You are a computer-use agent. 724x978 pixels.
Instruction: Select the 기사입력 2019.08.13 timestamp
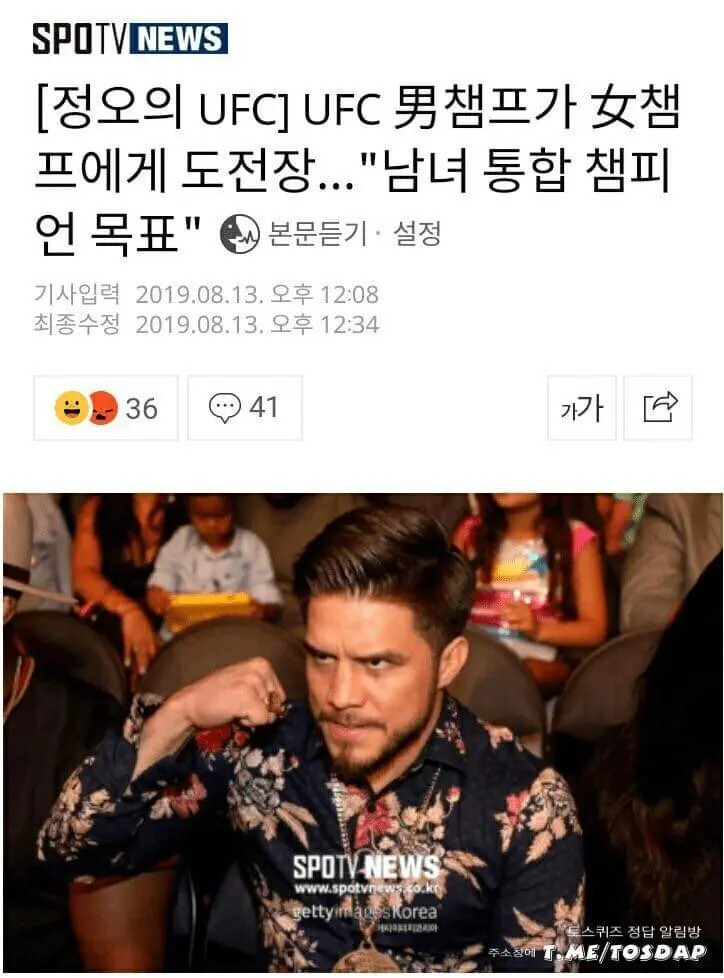pyautogui.click(x=206, y=294)
